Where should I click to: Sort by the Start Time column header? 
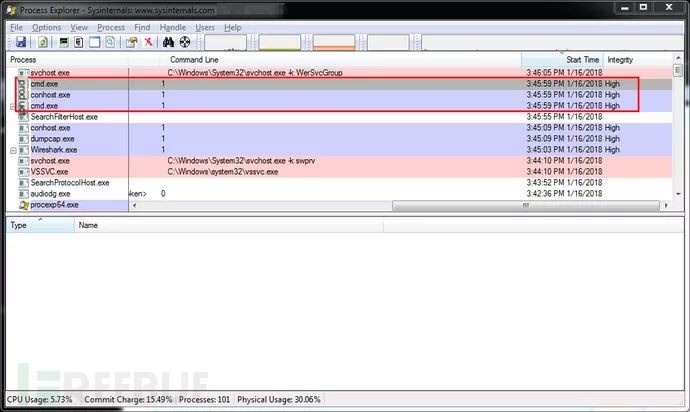(x=562, y=60)
